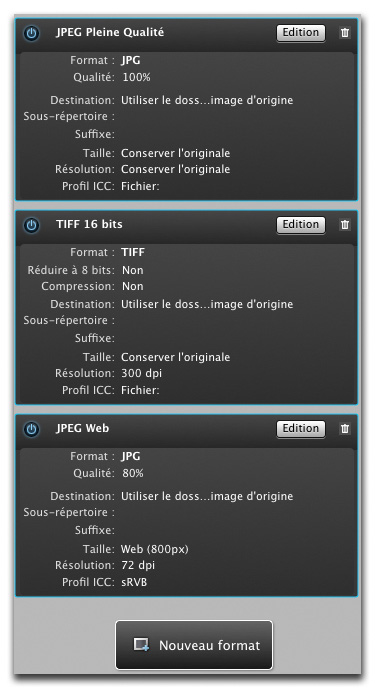Open Edition for TIFF 16 bits
The height and width of the screenshot is (688, 375).
pyautogui.click(x=301, y=225)
